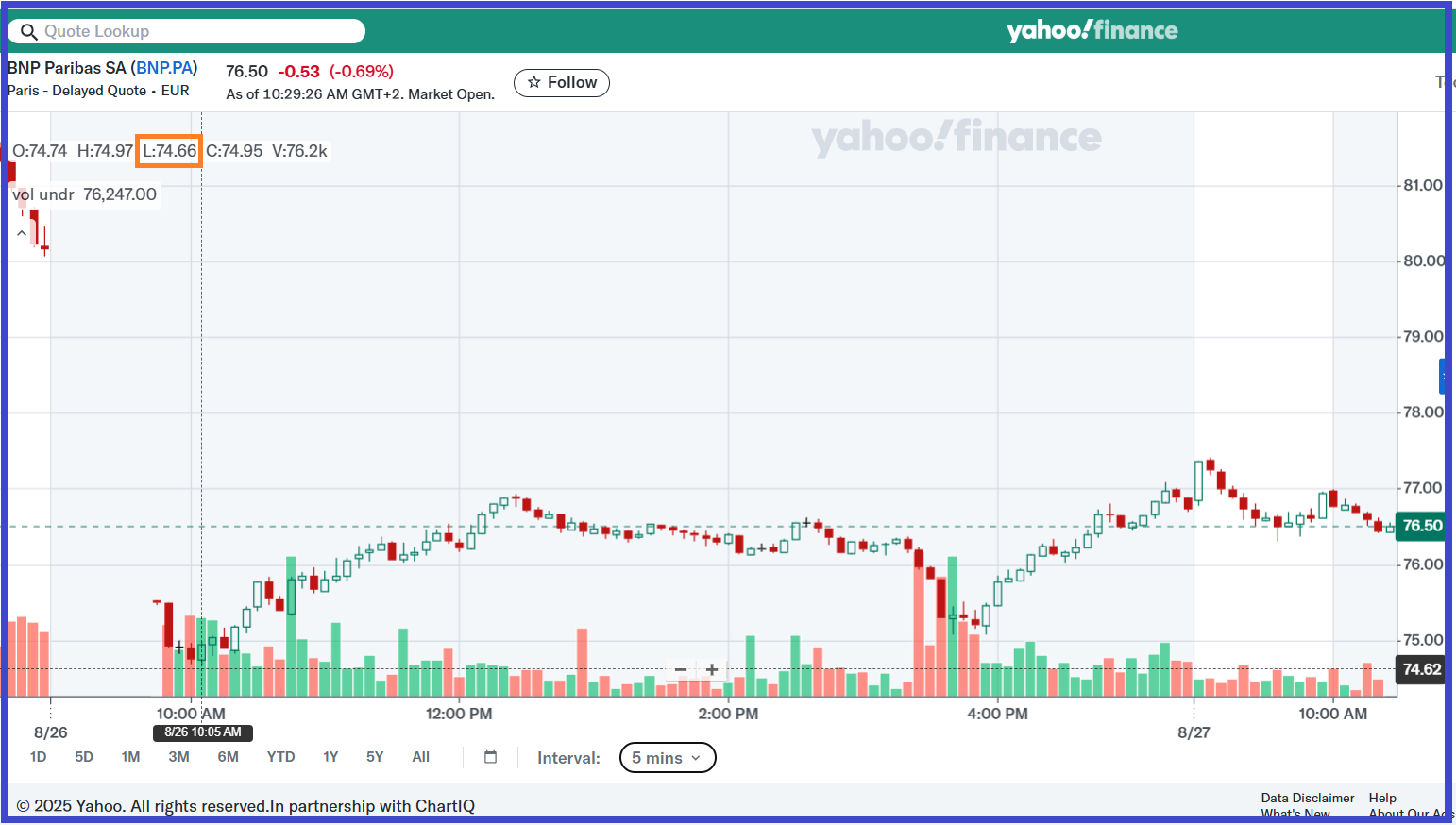Image resolution: width=1456 pixels, height=825 pixels.
Task: Type in the Quote Lookup field
Action: (198, 32)
